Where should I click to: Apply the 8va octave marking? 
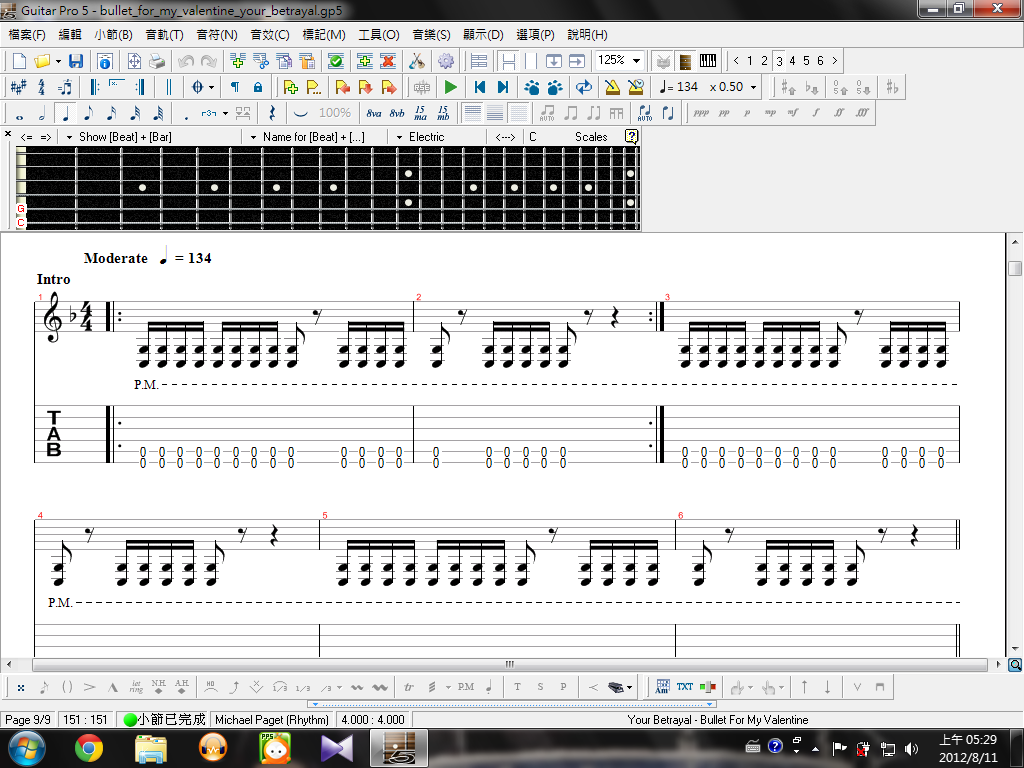[374, 113]
